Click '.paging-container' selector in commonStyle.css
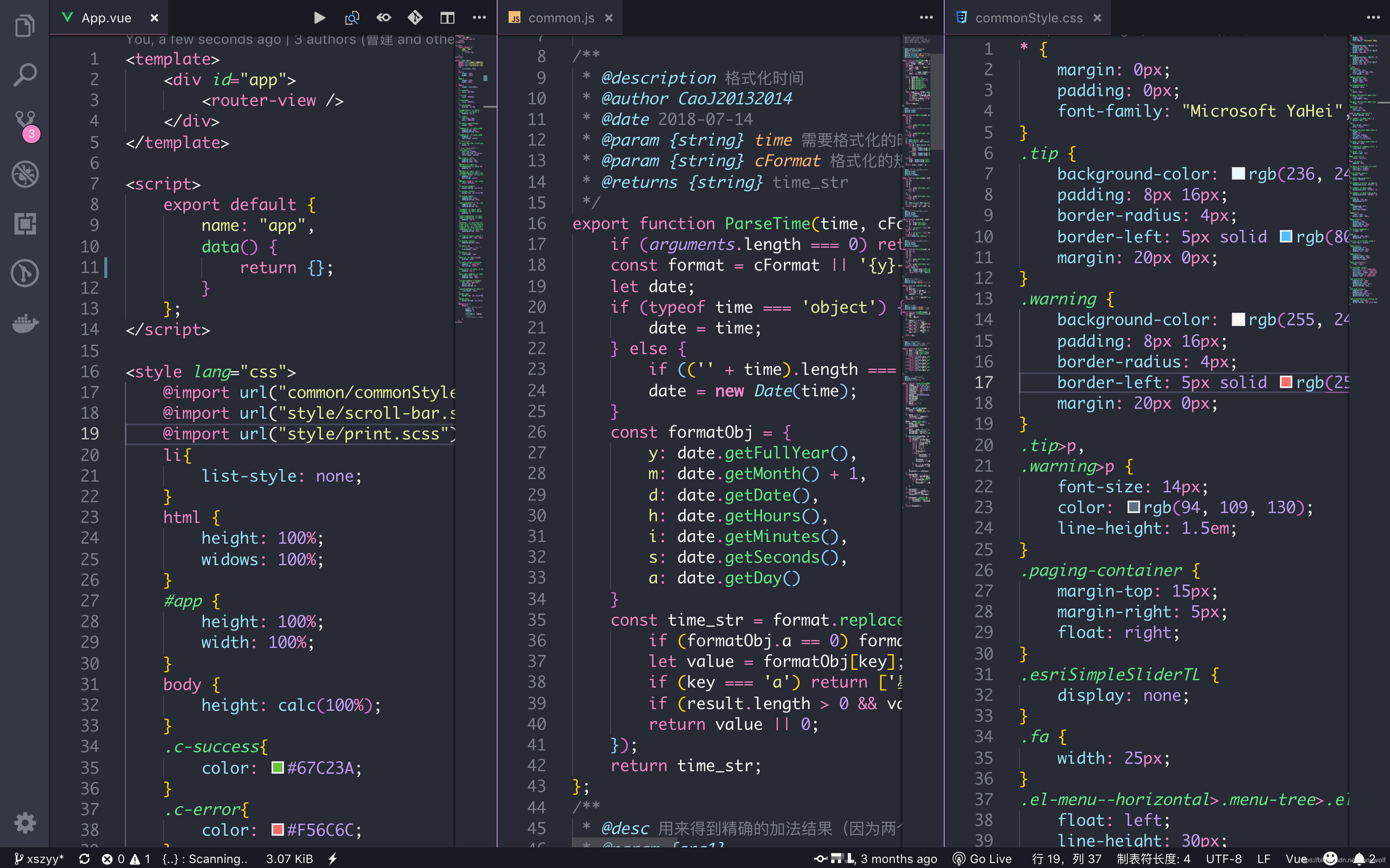Screen dimensions: 1390x868 tap(1101, 570)
